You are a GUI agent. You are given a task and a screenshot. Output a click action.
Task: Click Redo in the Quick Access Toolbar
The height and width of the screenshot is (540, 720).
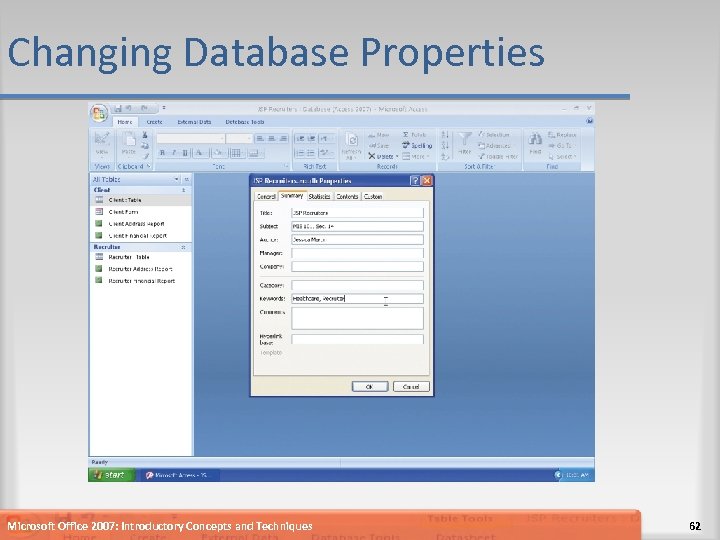click(144, 108)
